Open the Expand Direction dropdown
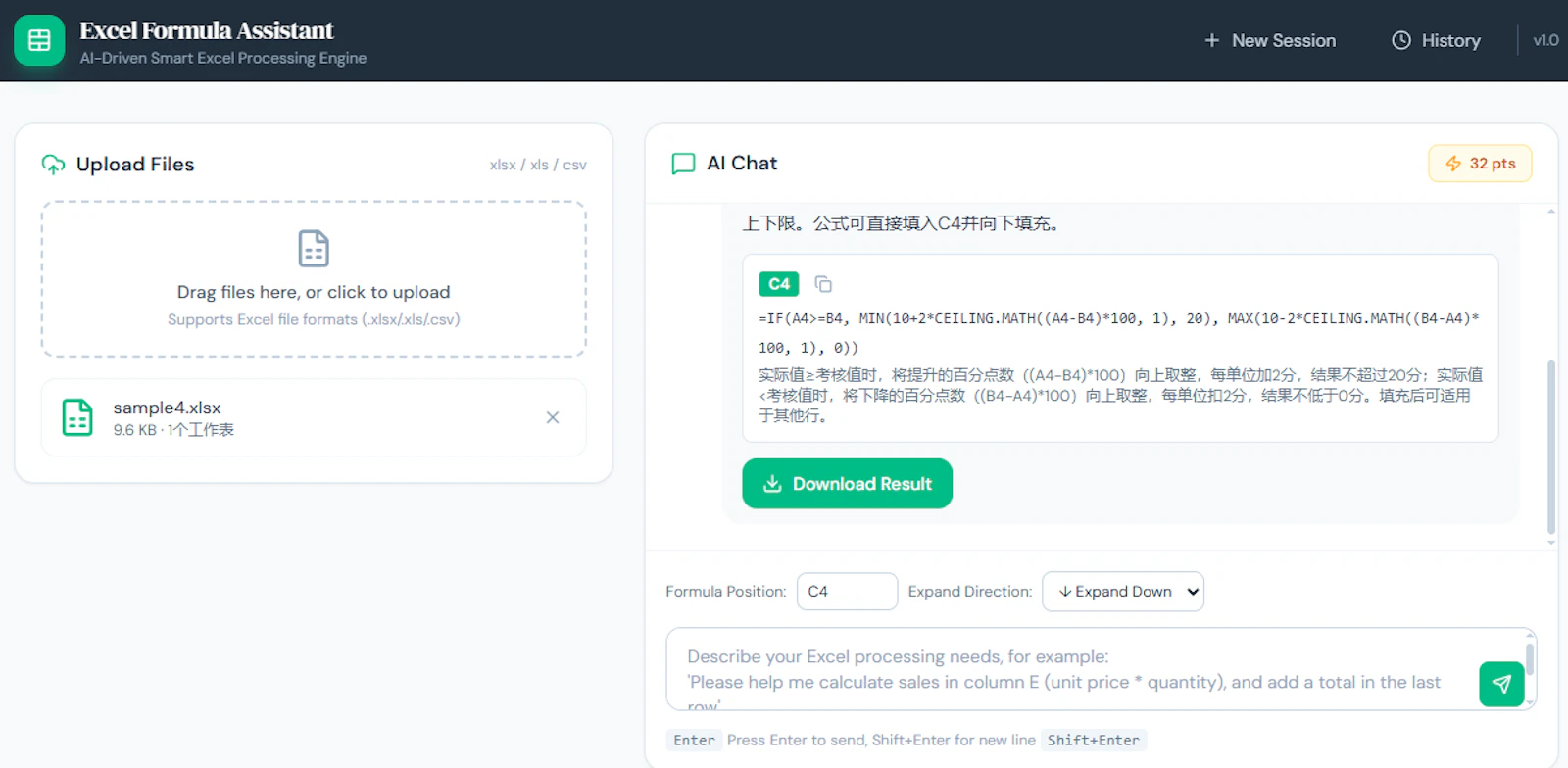The image size is (1568, 768). 1123,592
